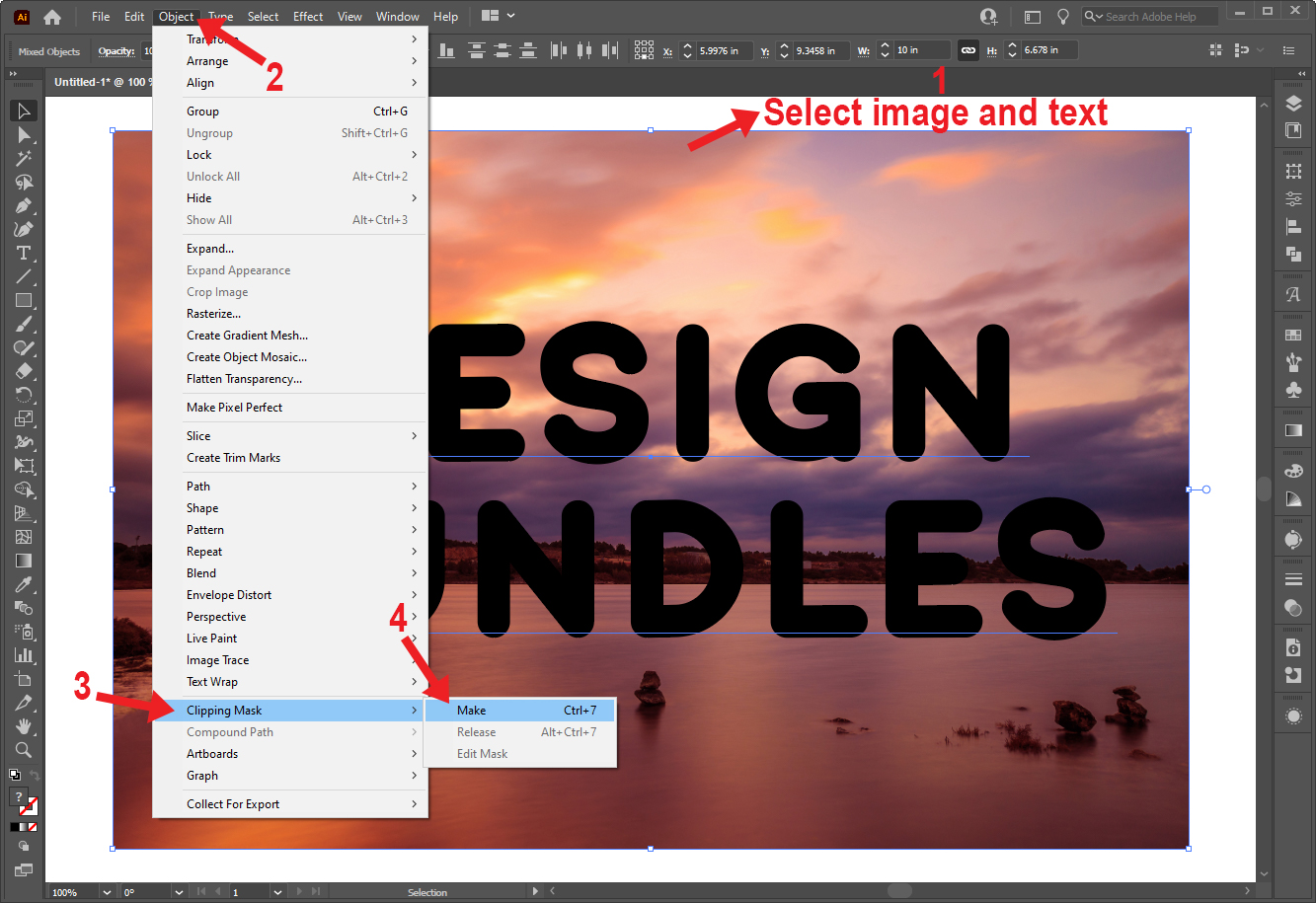Expand the Path submenu
This screenshot has height=903, width=1316.
(290, 487)
